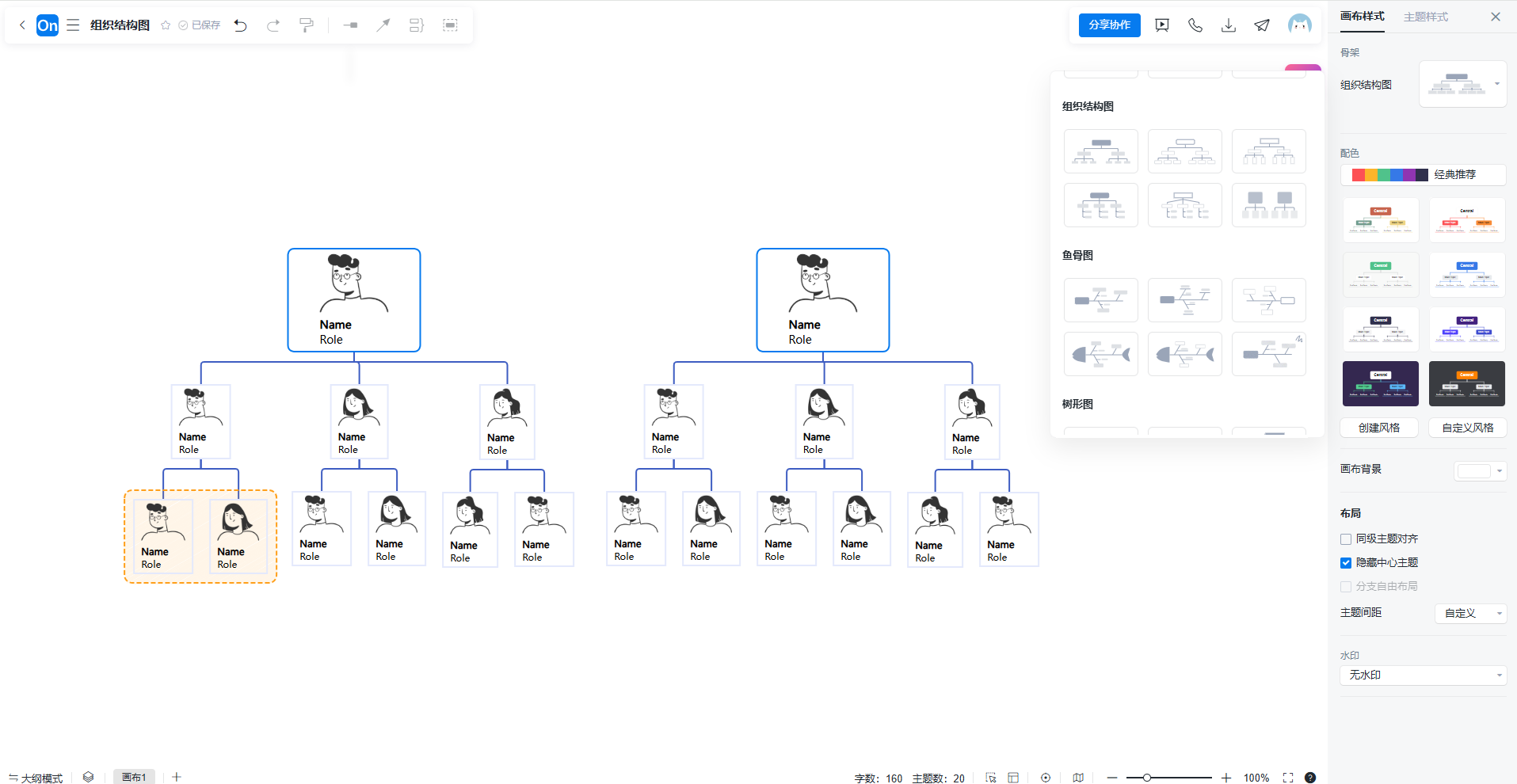Open the hamburger main menu
Screen dimensions: 1517x784
73,25
